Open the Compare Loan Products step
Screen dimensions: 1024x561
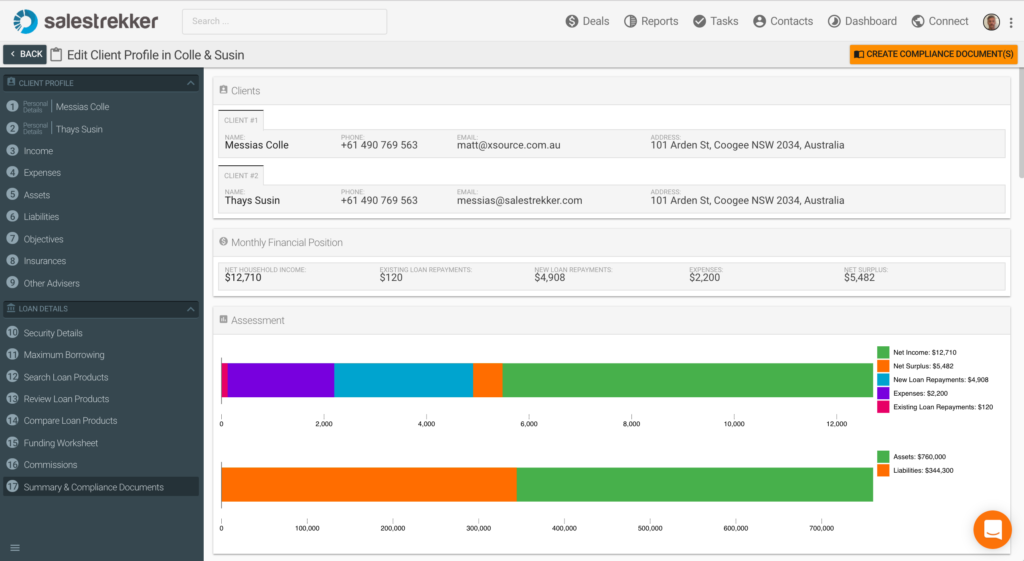click(101, 421)
